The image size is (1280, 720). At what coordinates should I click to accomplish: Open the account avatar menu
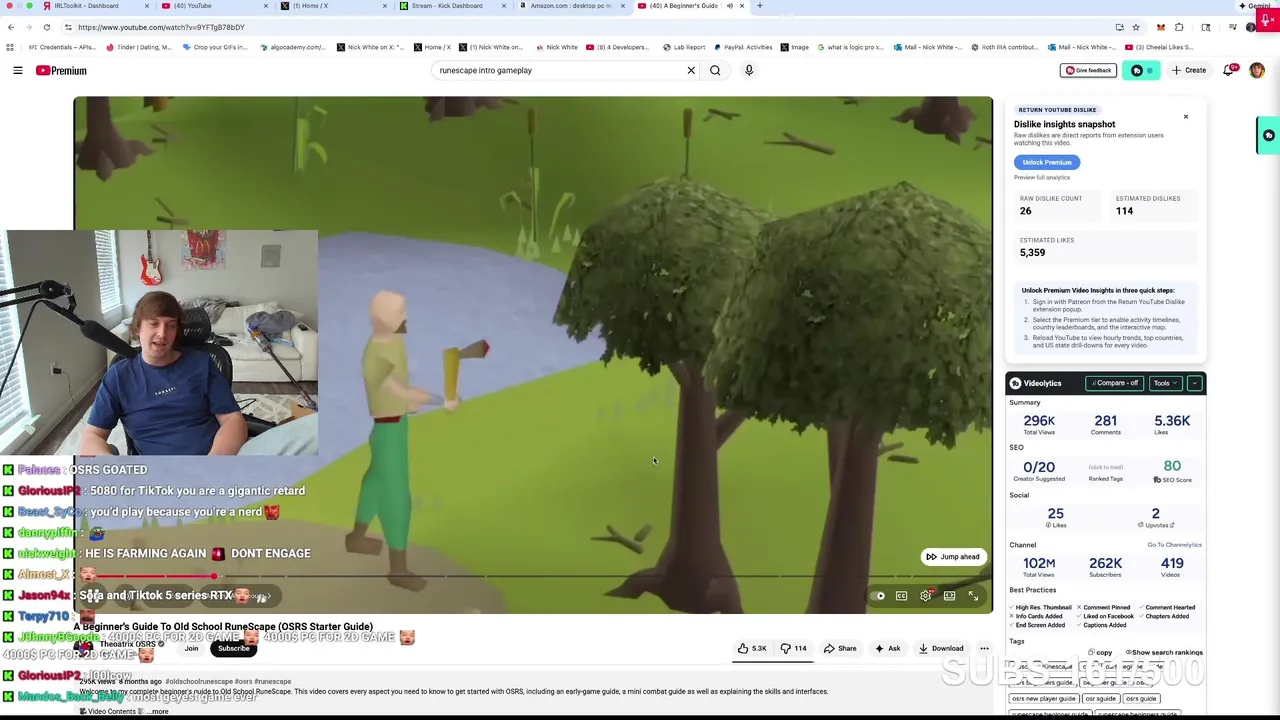point(1257,70)
